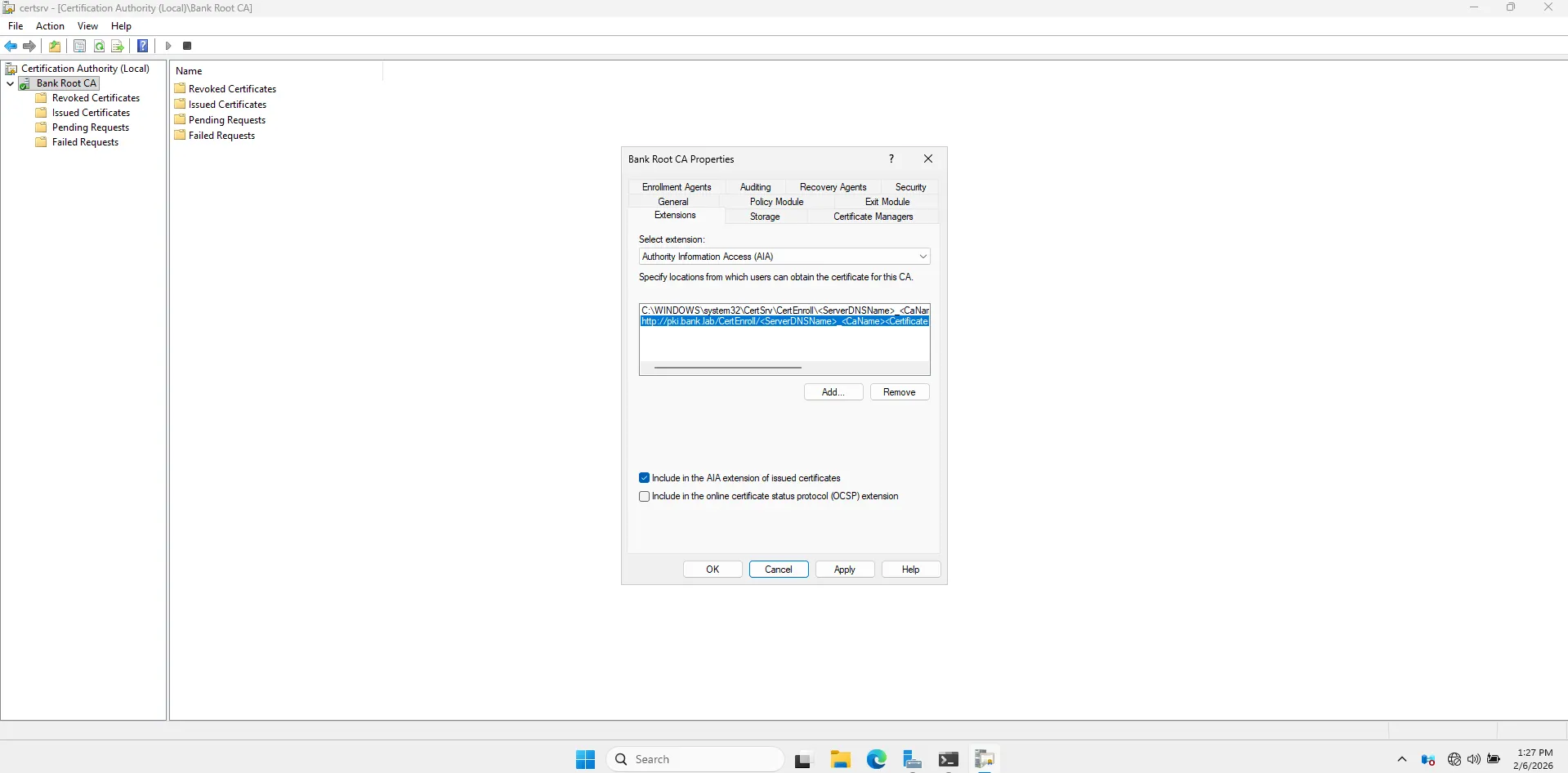The image size is (1568, 773).
Task: Open the Help menu
Action: 121,26
